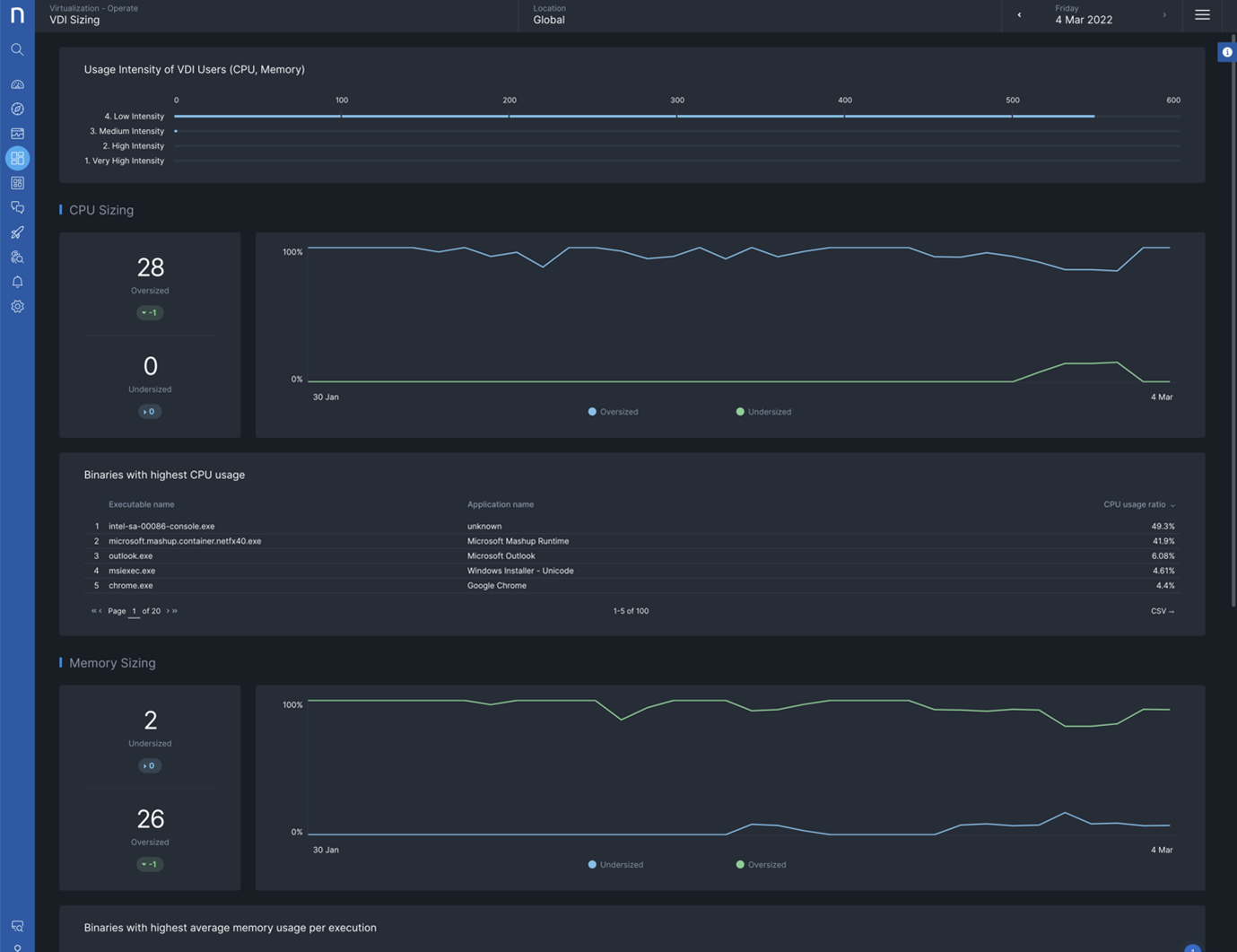Open the compass explore icon in sidebar

point(17,109)
